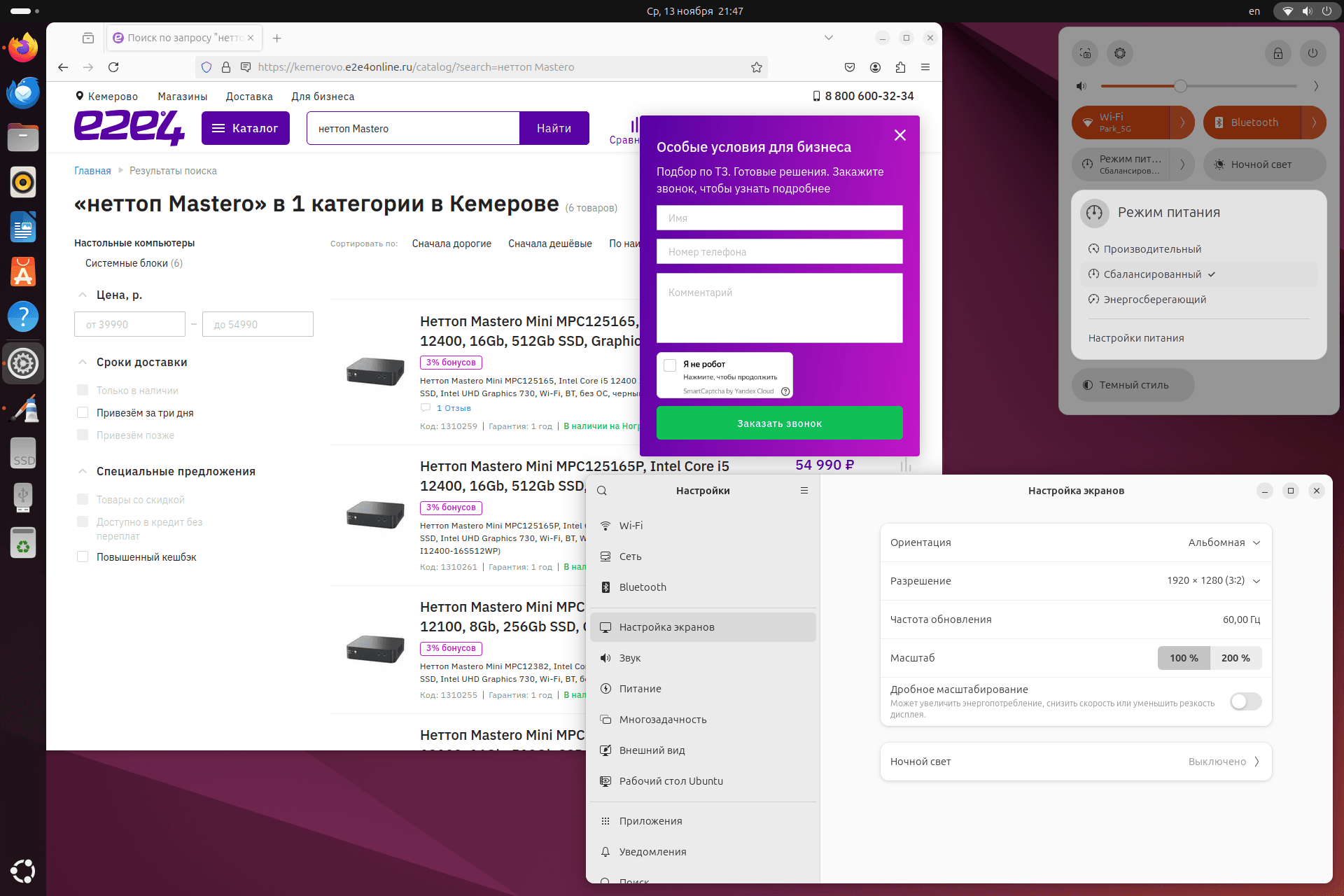The image size is (1344, 896).
Task: Open a new browser tab
Action: (277, 38)
